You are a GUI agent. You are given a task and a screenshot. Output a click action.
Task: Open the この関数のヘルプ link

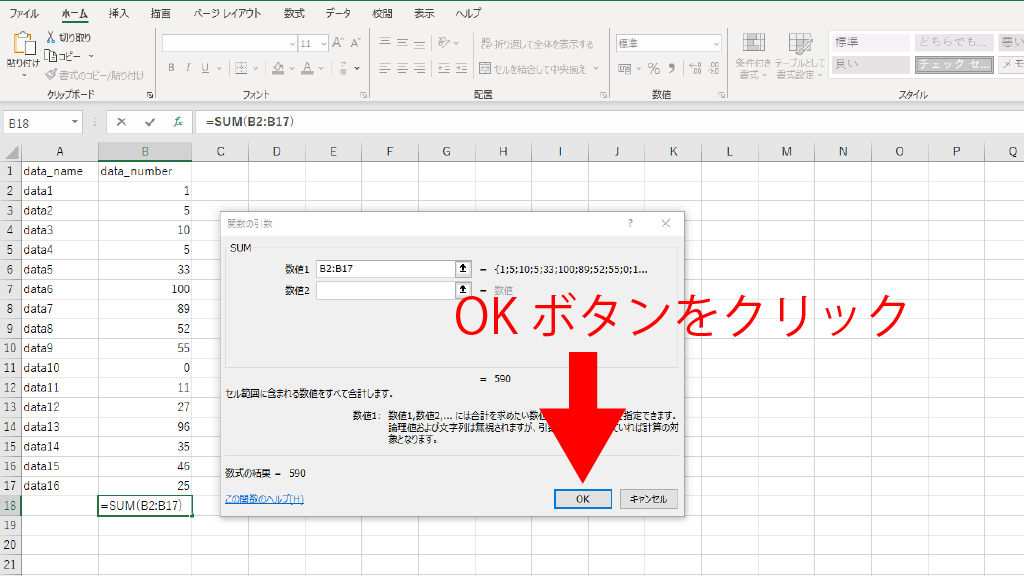click(264, 498)
